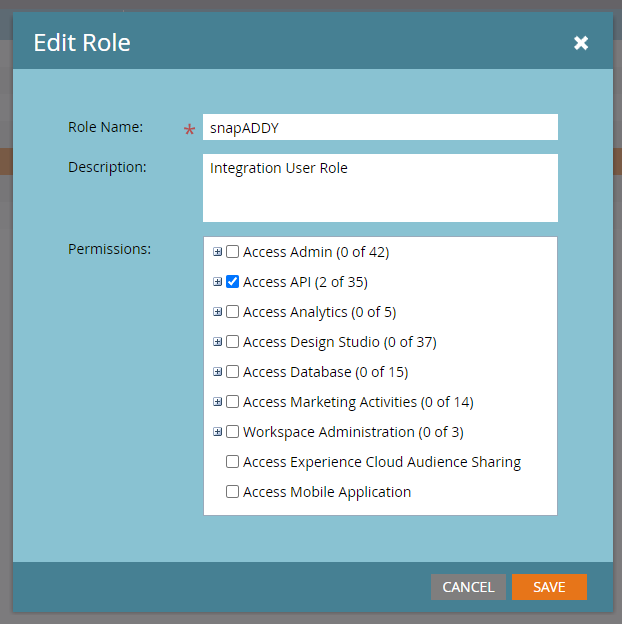Screen dimensions: 622x624
Task: Check the Access Admin checkbox
Action: (232, 252)
